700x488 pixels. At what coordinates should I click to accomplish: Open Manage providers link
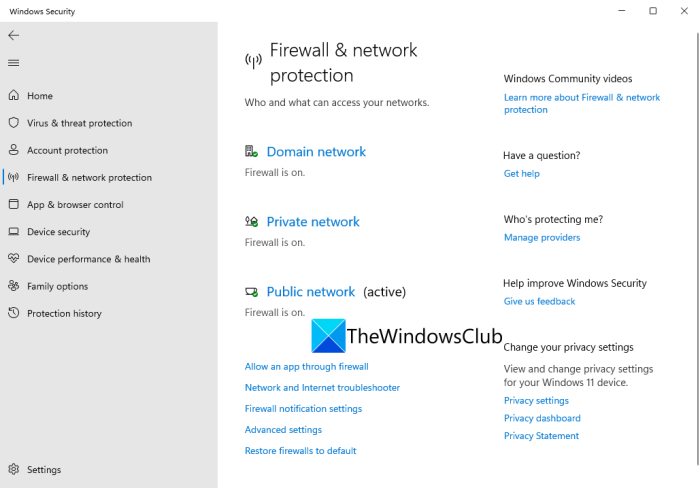[x=541, y=238]
